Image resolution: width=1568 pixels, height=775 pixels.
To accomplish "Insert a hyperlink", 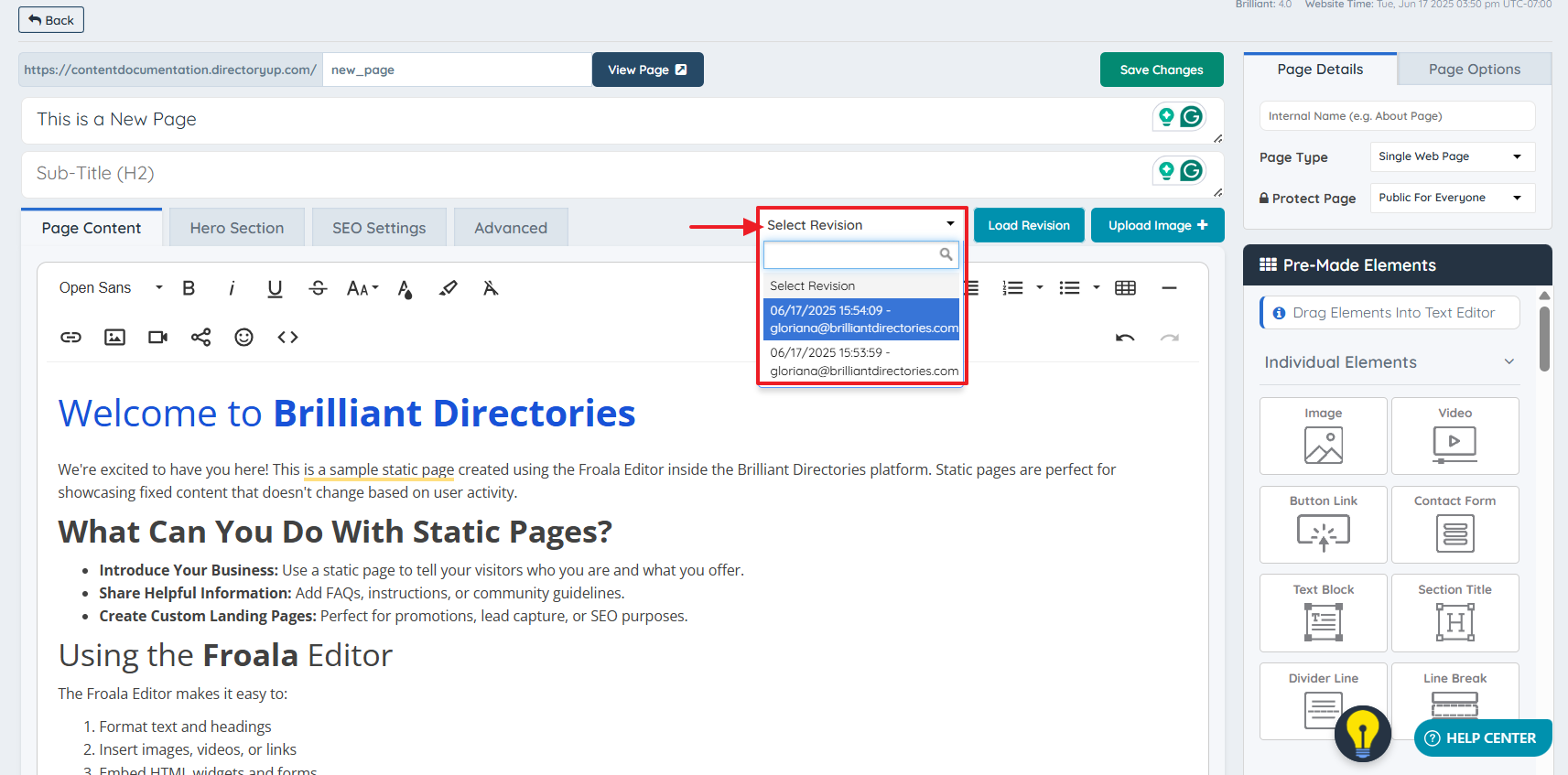I will [x=71, y=338].
